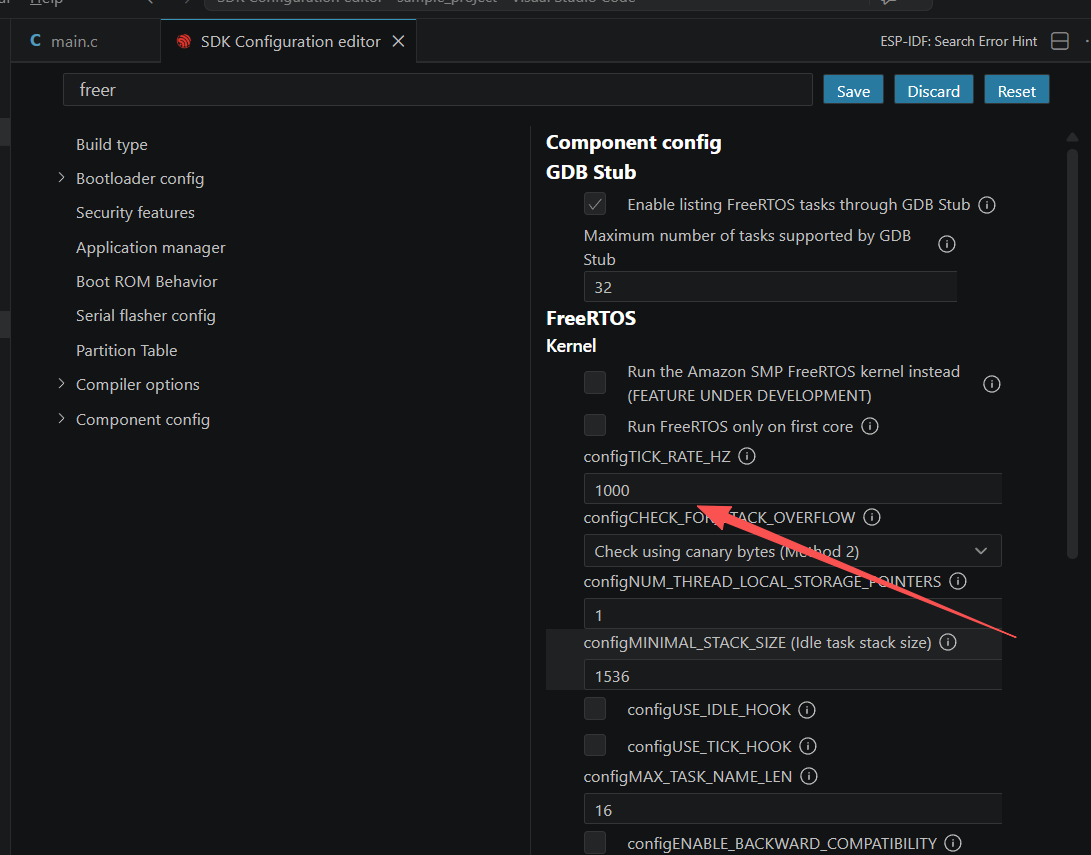
Task: Click the Kernel subsection heading
Action: [571, 346]
